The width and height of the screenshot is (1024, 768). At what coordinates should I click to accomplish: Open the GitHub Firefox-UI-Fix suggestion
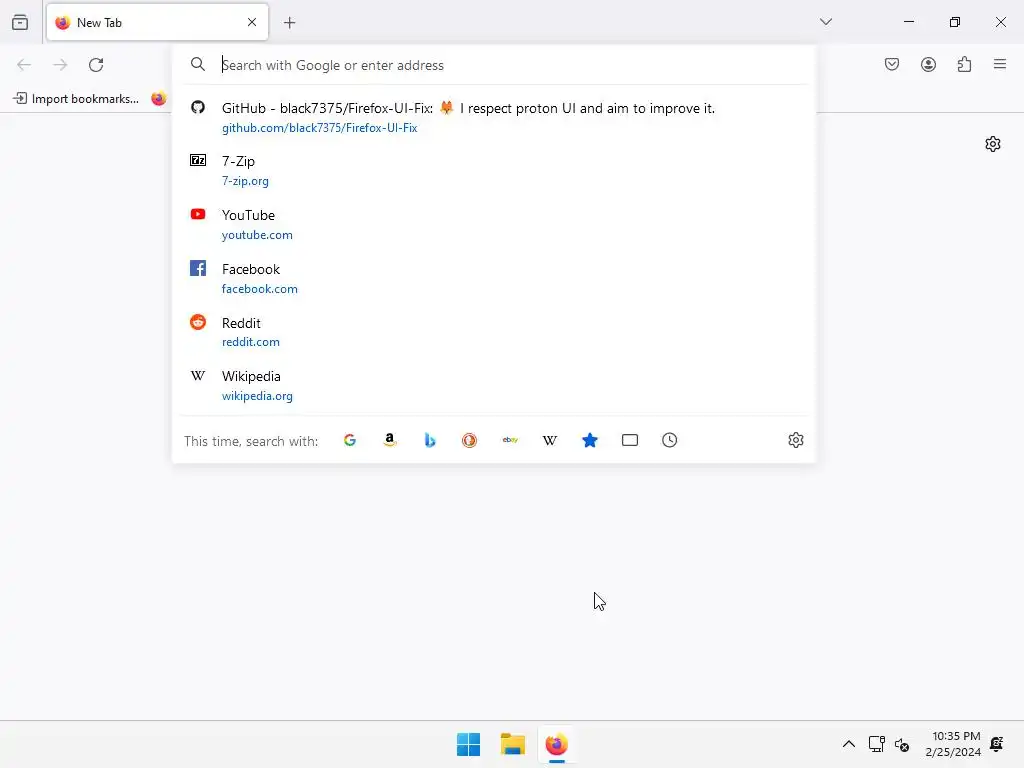494,118
